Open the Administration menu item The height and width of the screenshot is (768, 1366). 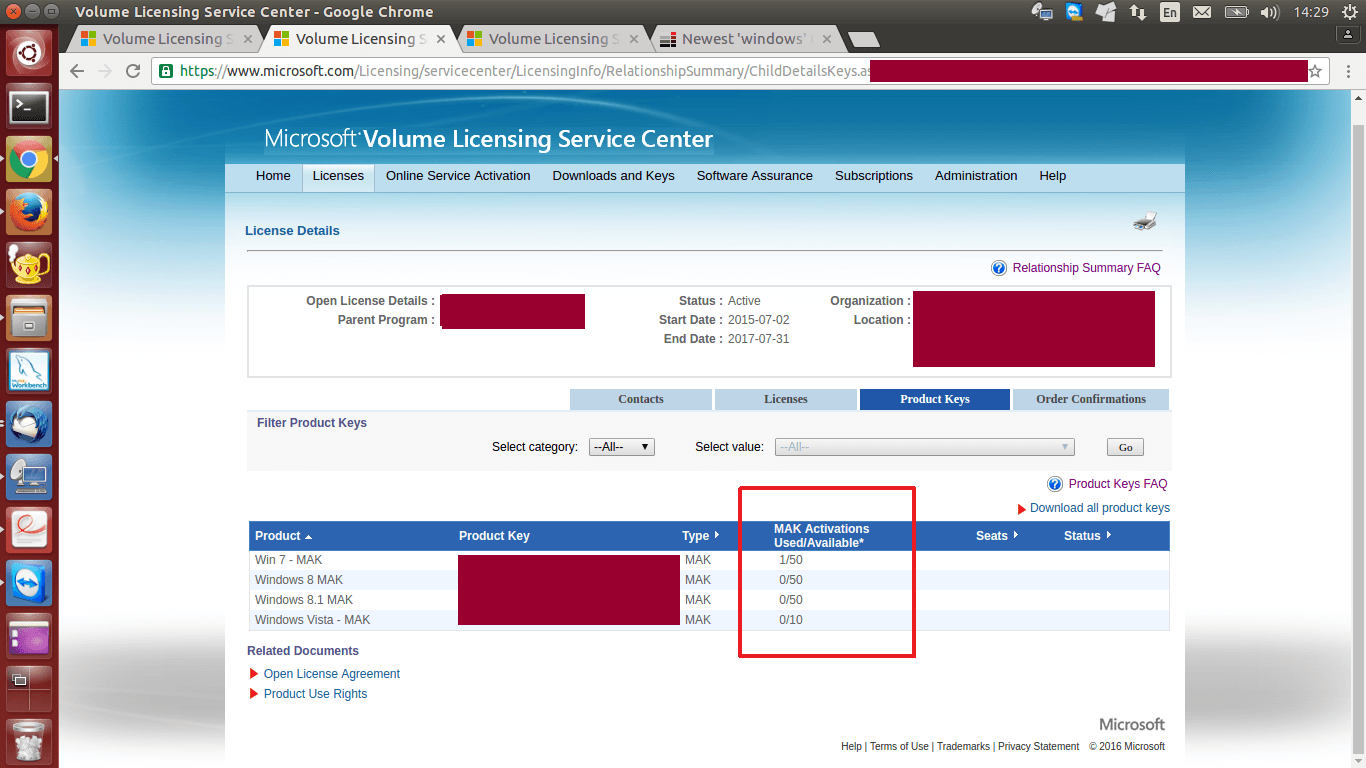pos(976,176)
